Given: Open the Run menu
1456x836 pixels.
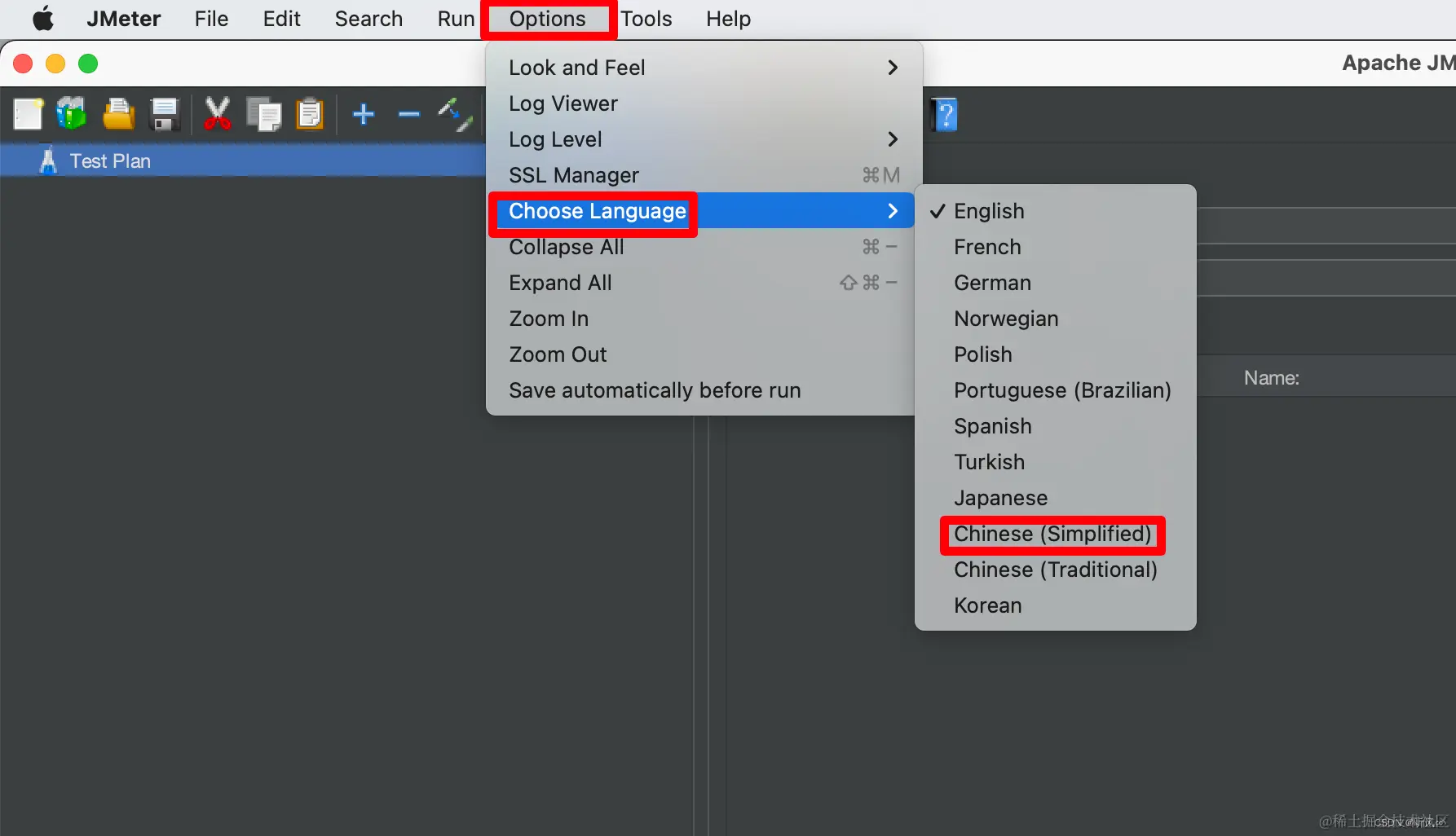Looking at the screenshot, I should click(x=456, y=19).
